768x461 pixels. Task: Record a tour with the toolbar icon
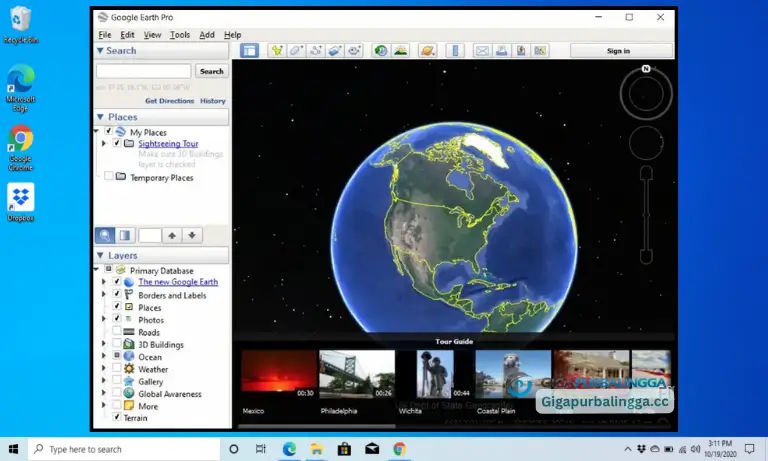pyautogui.click(x=354, y=50)
